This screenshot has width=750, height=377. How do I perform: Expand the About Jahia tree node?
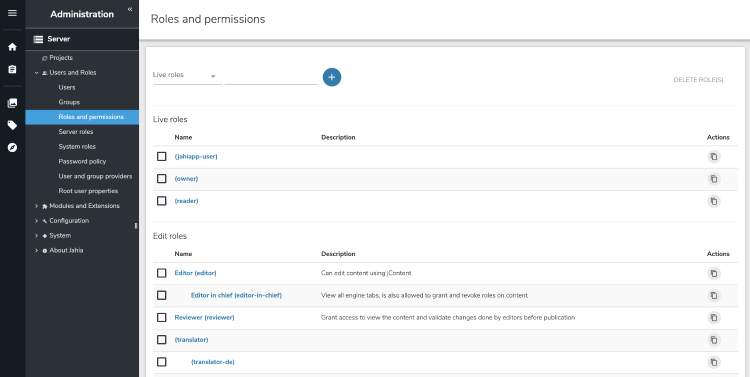pyautogui.click(x=36, y=251)
